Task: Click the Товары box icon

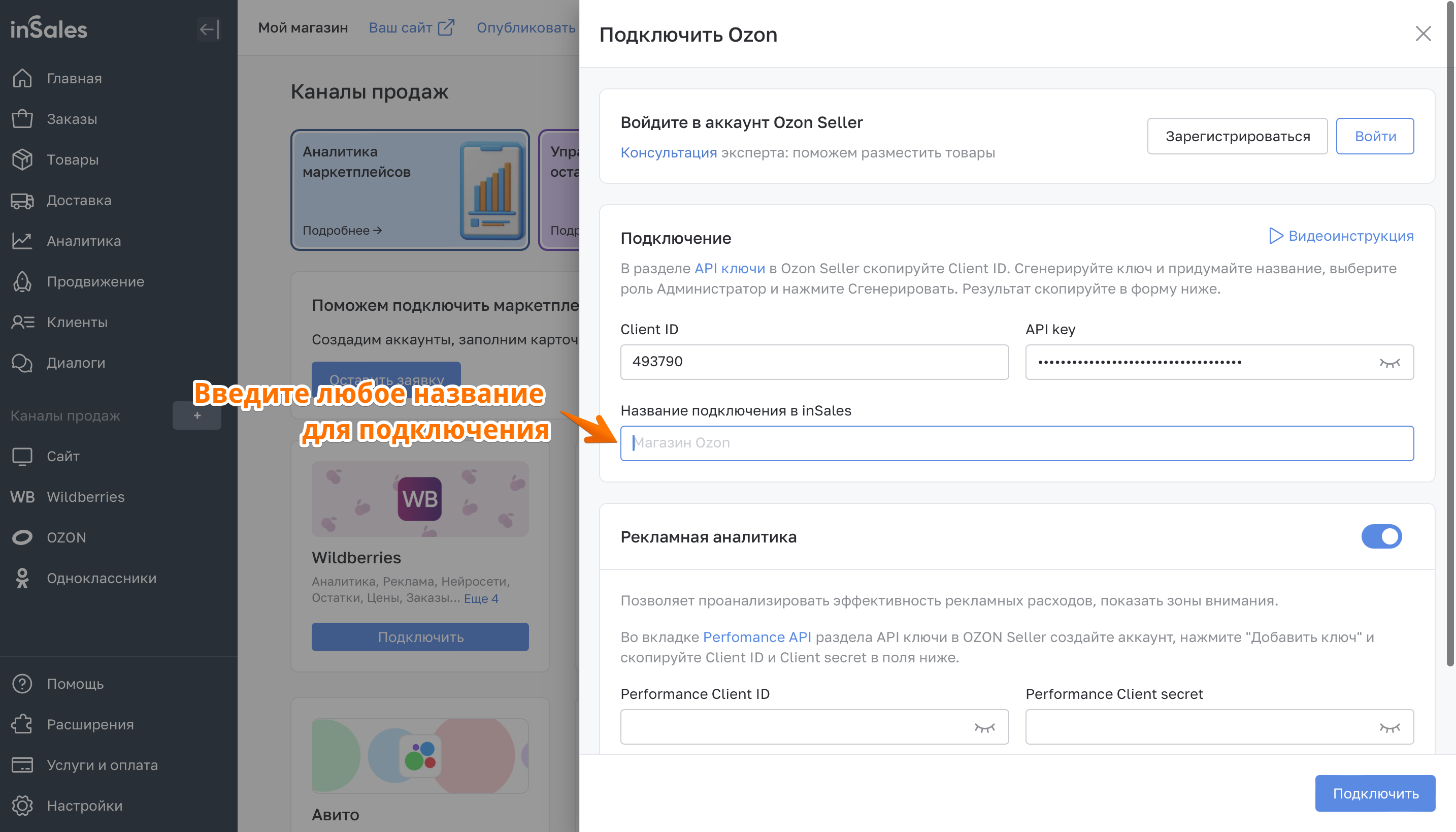Action: (22, 159)
